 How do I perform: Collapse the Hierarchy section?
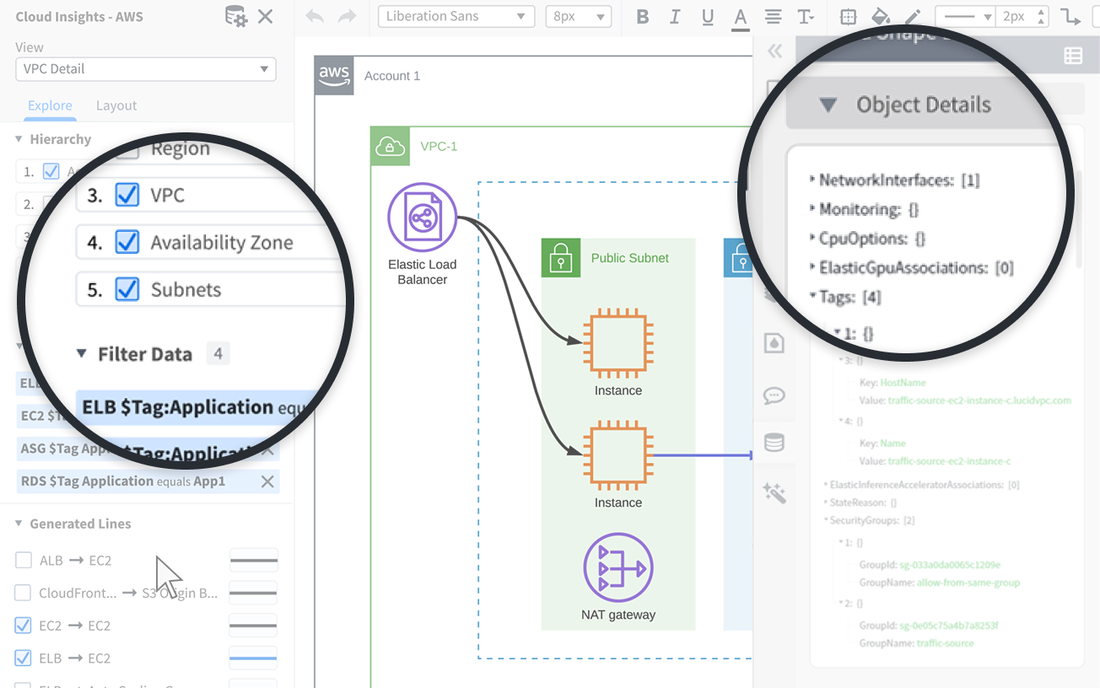click(19, 139)
